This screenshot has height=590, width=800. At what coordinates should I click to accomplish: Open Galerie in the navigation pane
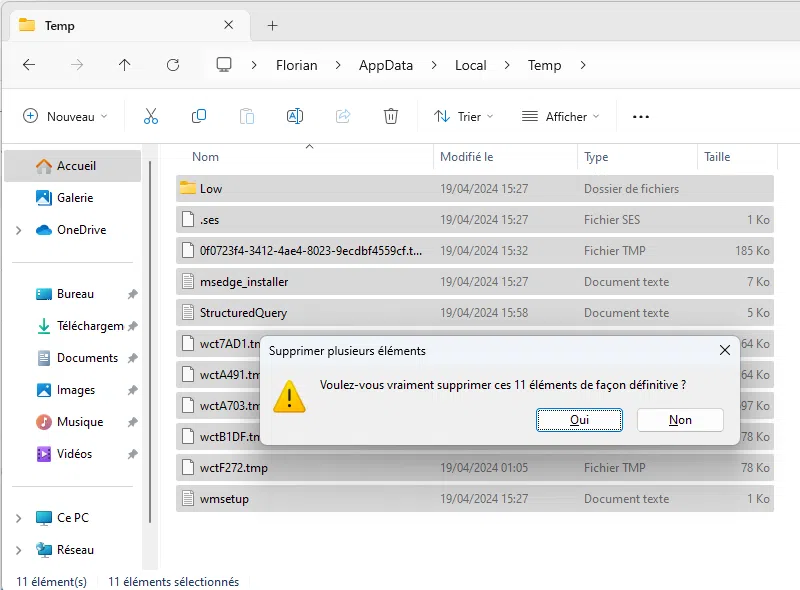[75, 198]
